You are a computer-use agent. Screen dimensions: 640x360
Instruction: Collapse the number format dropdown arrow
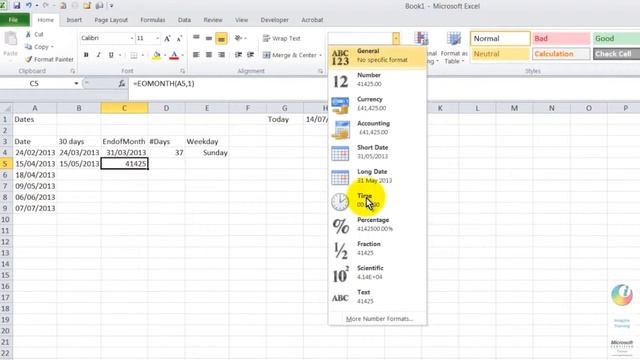[x=396, y=38]
